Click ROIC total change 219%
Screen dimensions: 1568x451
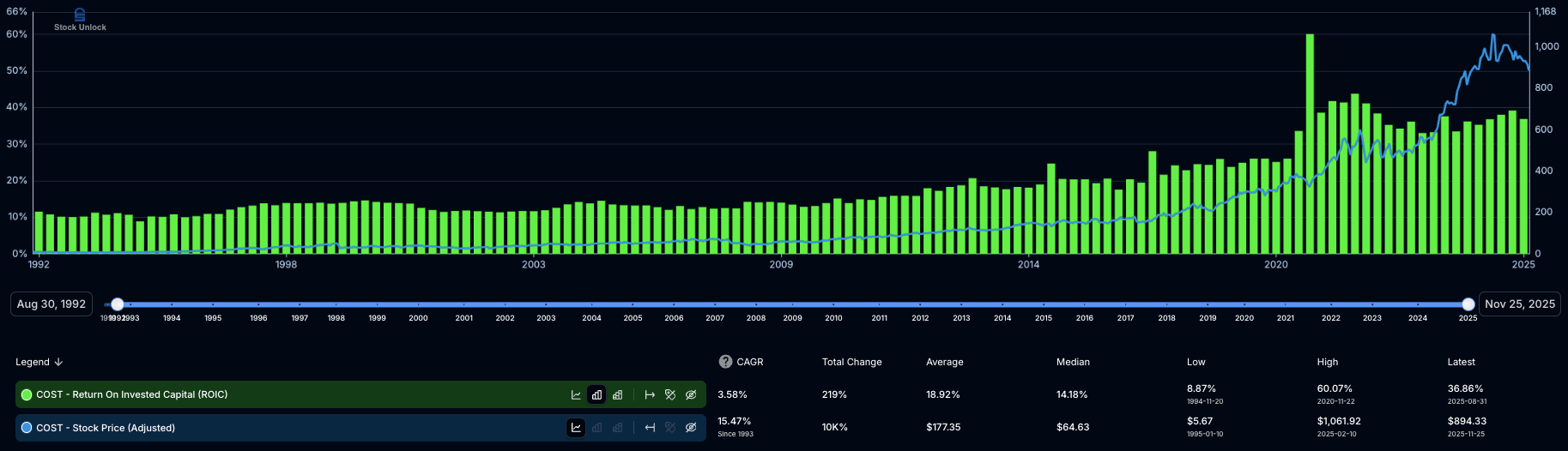point(834,394)
